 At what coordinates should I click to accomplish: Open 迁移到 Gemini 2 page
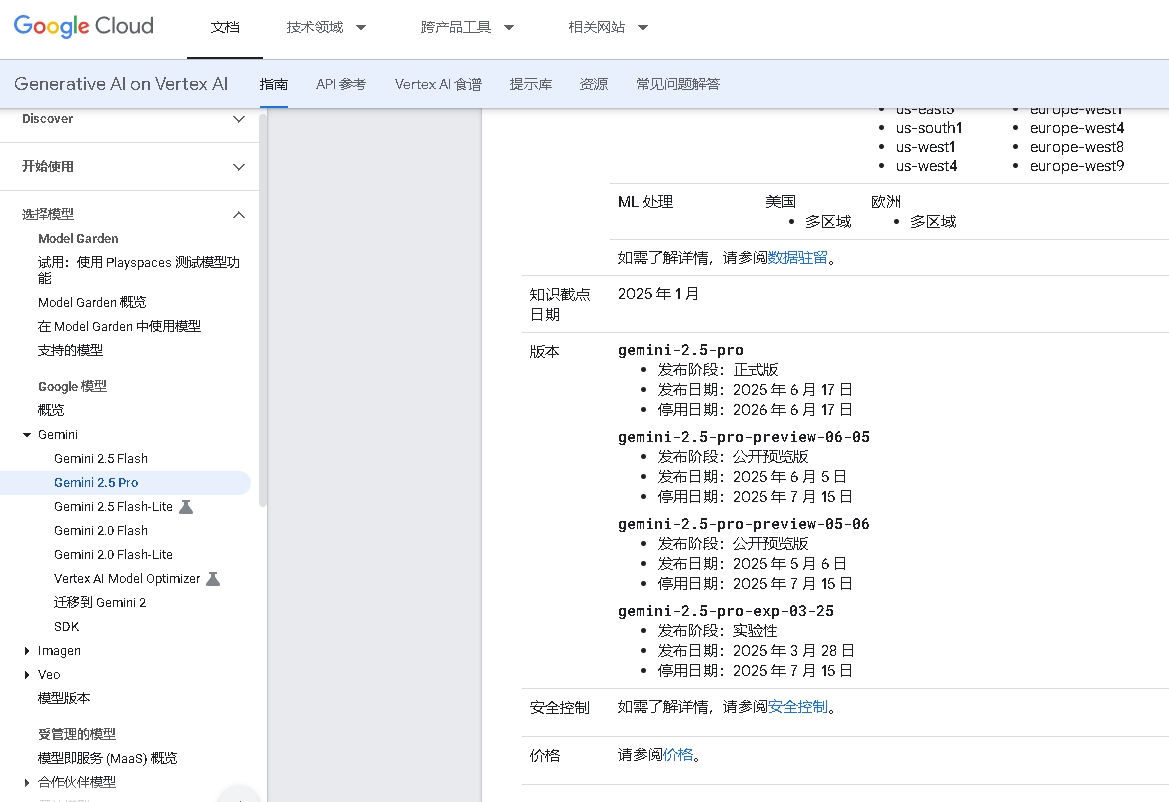pyautogui.click(x=100, y=602)
